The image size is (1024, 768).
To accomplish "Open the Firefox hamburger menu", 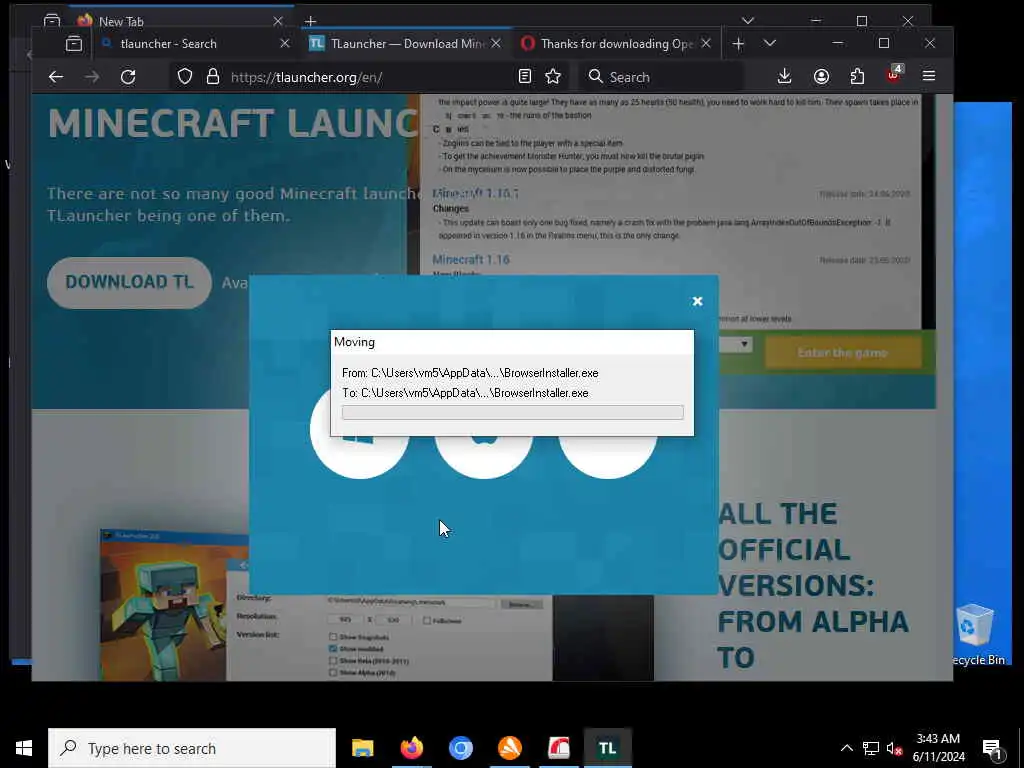I will (929, 76).
